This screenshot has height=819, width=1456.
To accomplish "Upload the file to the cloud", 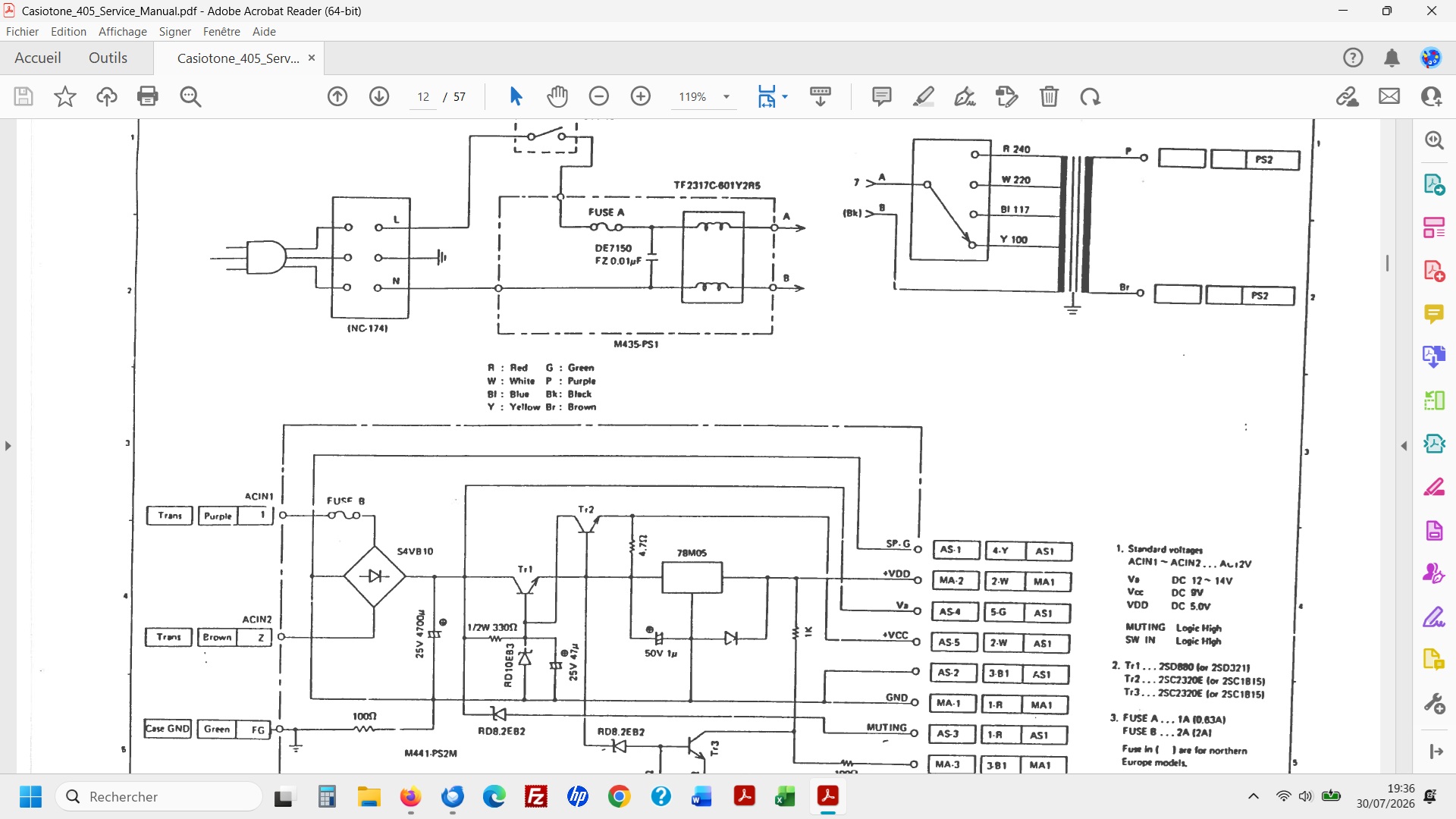I will click(x=107, y=96).
